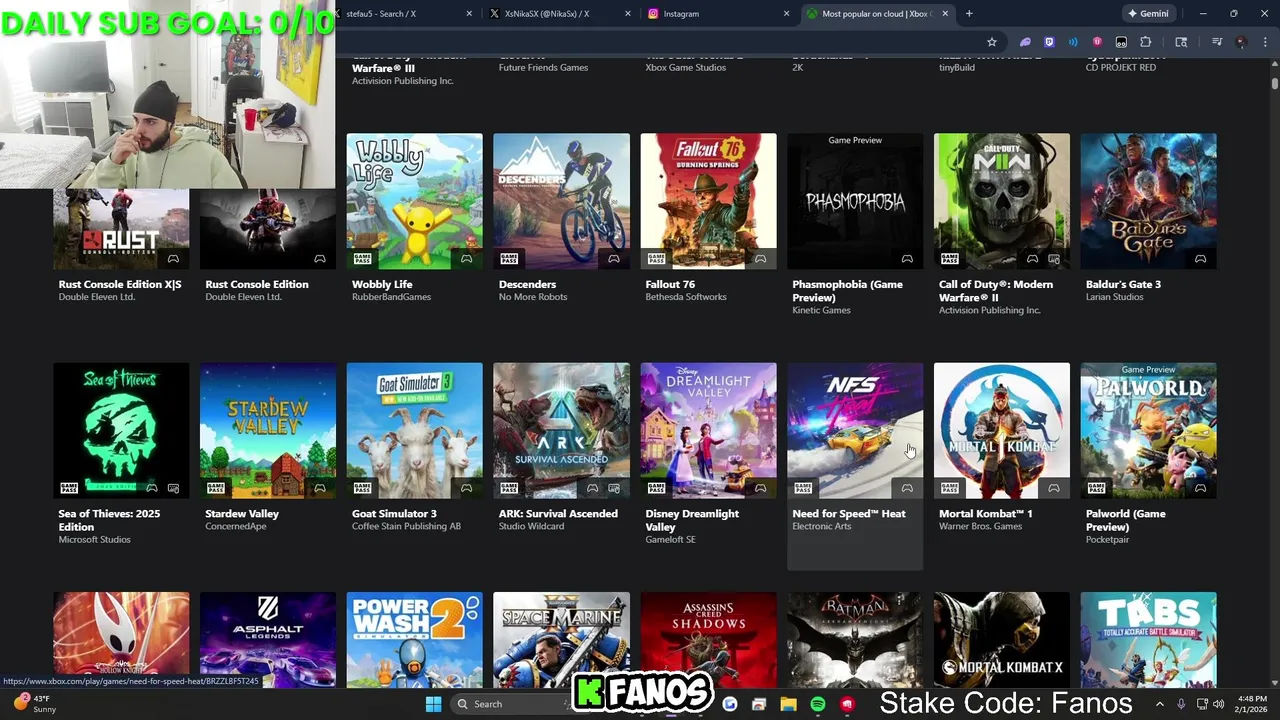Open the media controls music-note icon
The width and height of the screenshot is (1280, 720).
coord(1217,42)
